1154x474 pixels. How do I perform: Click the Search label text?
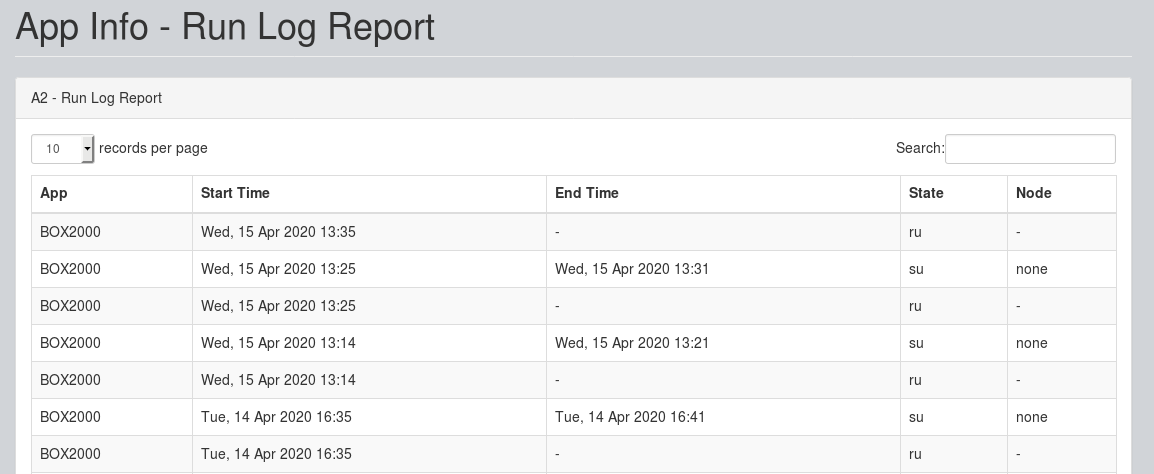[919, 148]
